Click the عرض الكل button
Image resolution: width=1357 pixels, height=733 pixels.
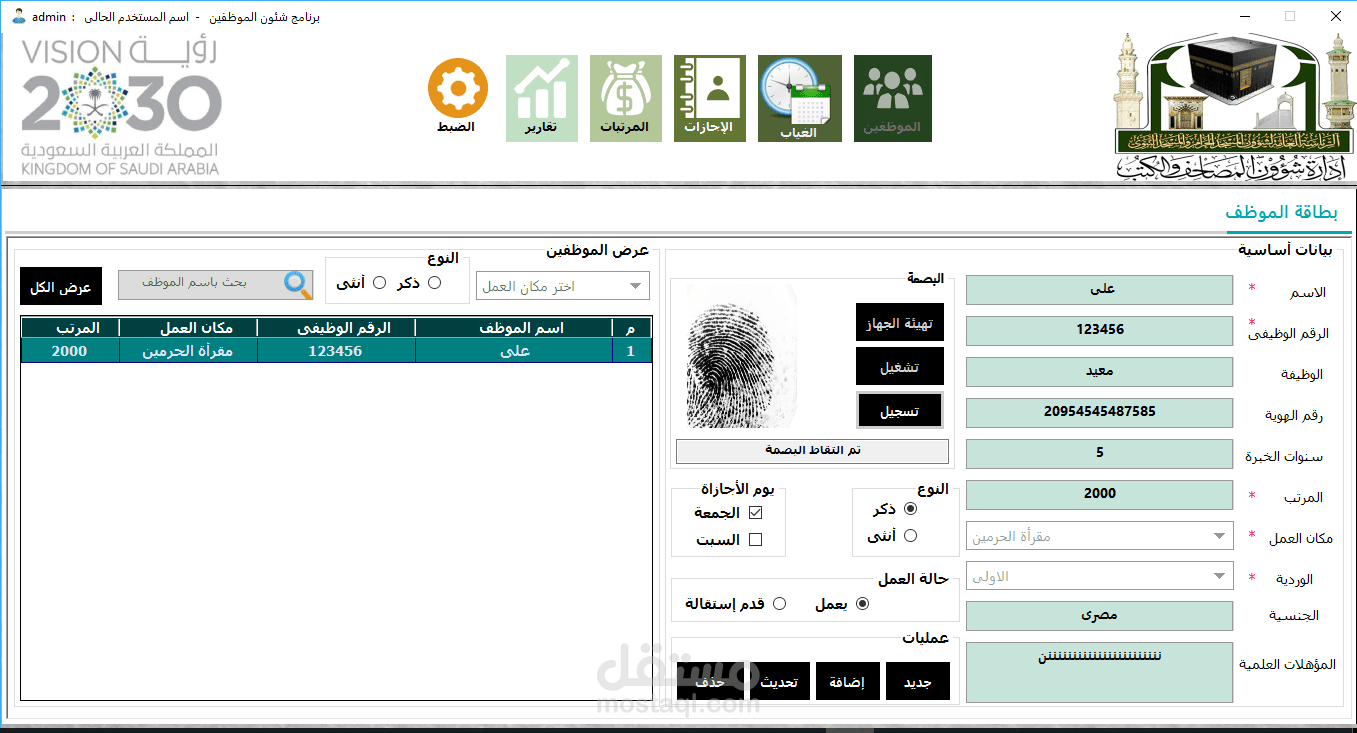click(x=61, y=285)
